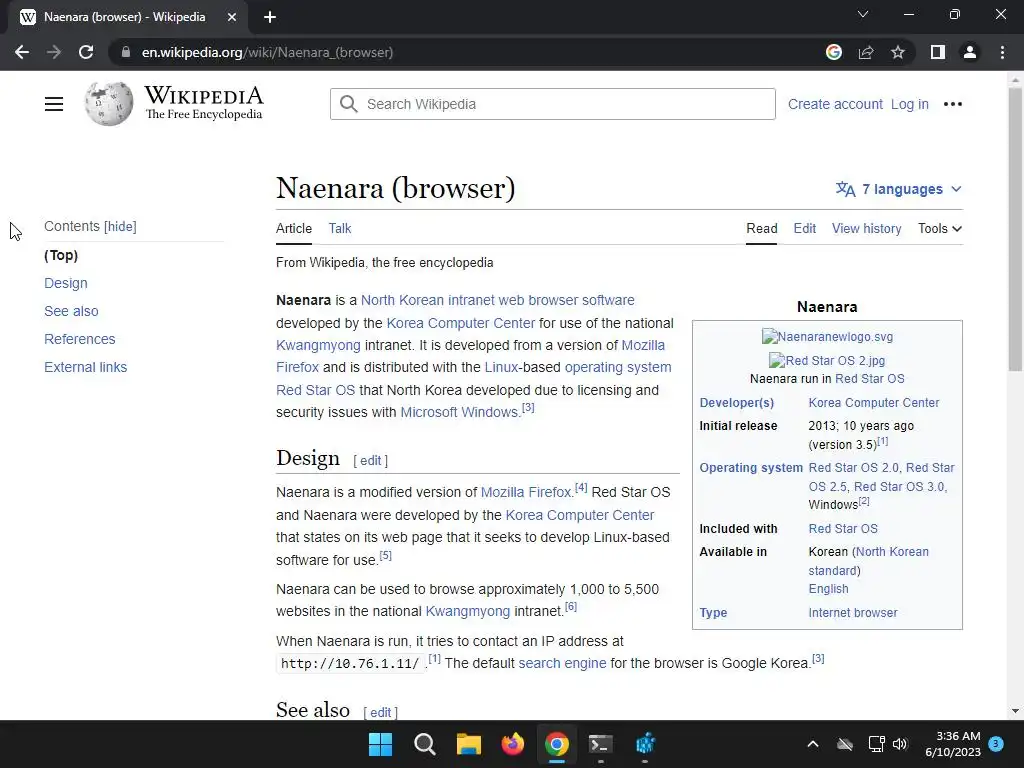Click the network tray icon
The width and height of the screenshot is (1024, 768).
tap(876, 744)
